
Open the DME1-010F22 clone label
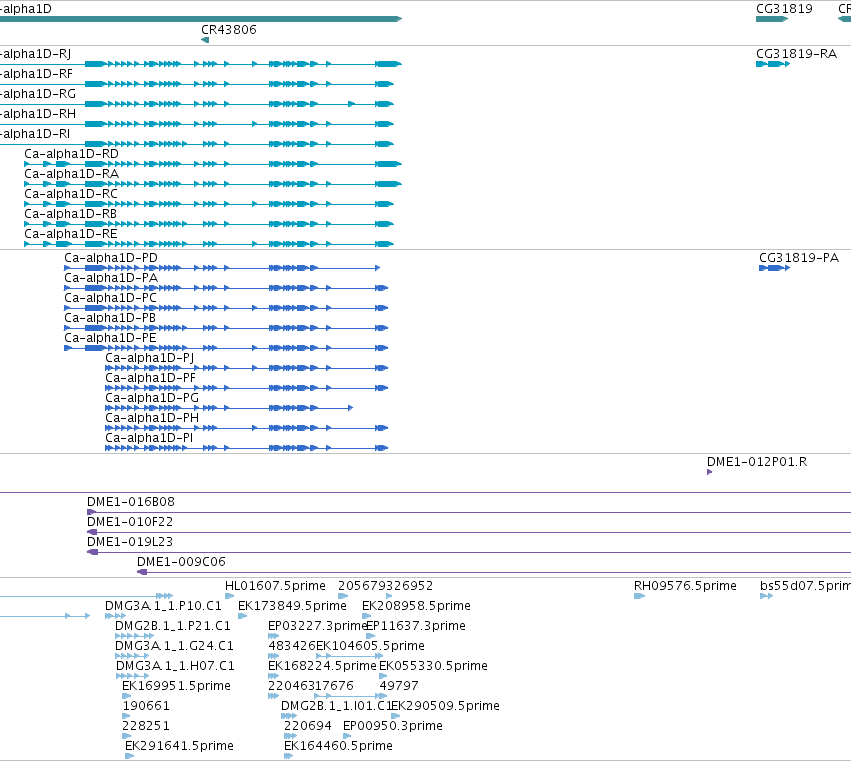click(x=130, y=522)
